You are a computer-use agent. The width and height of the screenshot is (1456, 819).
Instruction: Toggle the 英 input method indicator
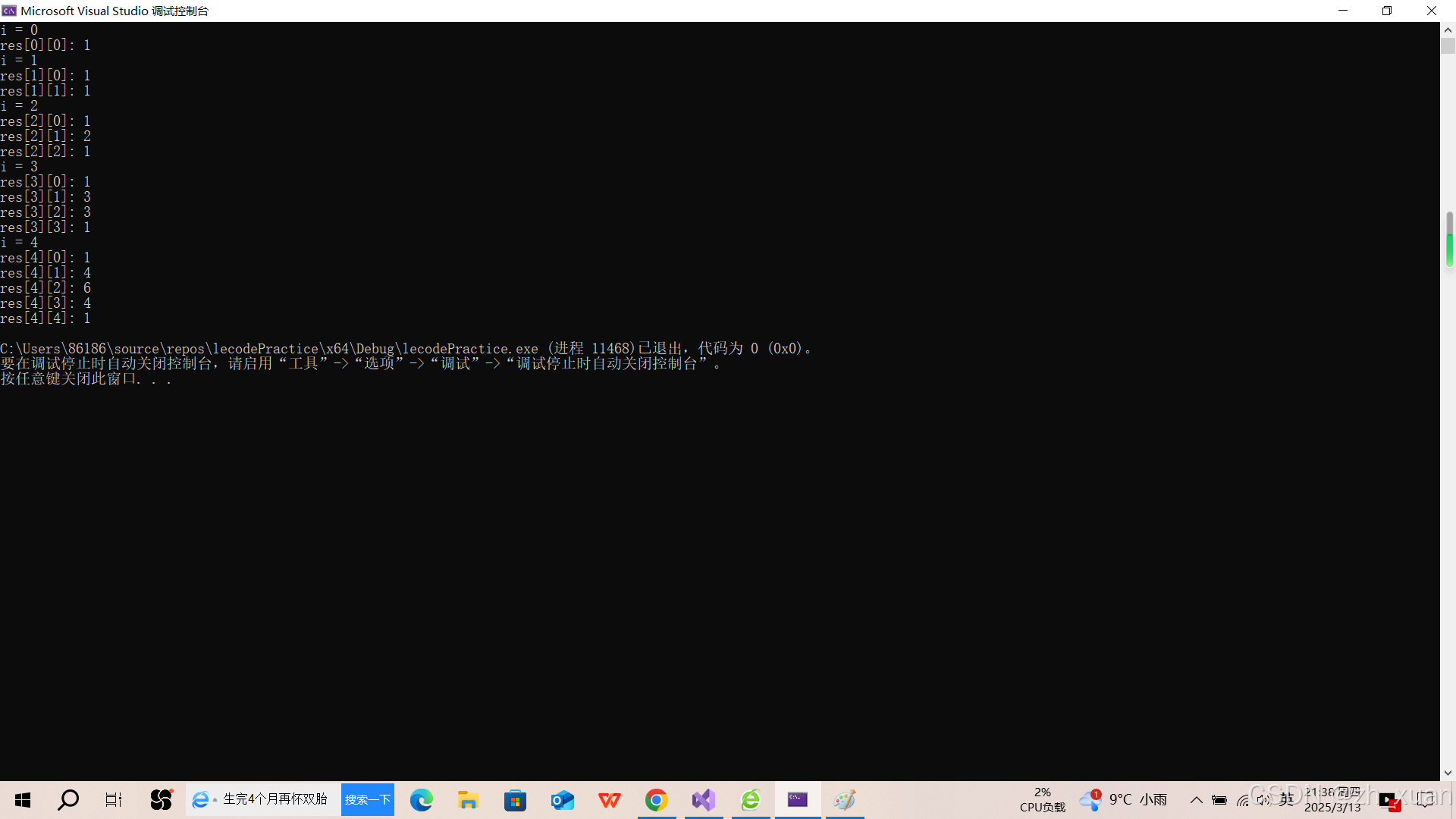(x=1287, y=799)
